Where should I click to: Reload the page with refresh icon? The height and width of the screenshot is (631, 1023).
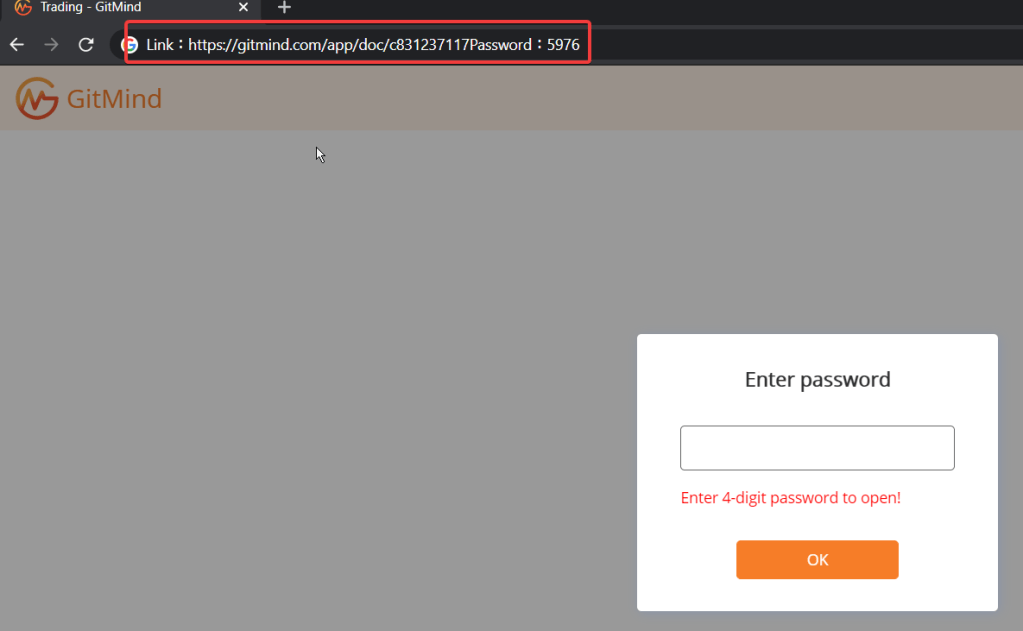pos(86,44)
